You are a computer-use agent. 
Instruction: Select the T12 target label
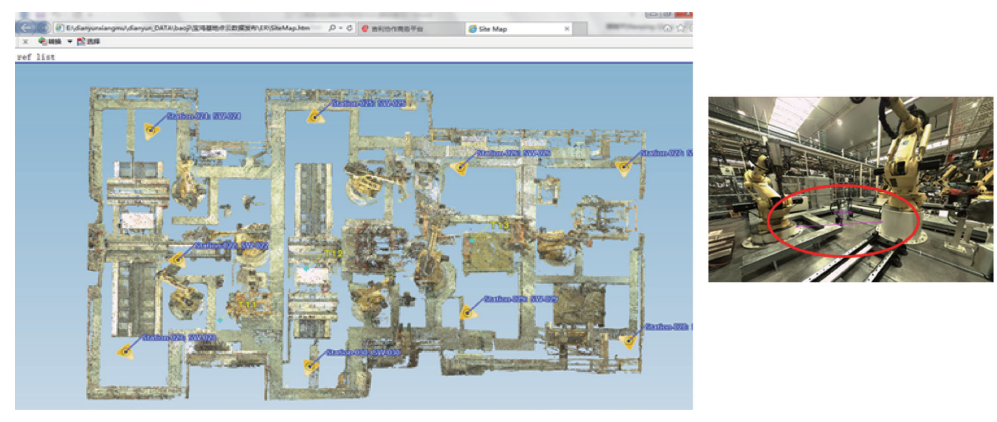pyautogui.click(x=334, y=254)
